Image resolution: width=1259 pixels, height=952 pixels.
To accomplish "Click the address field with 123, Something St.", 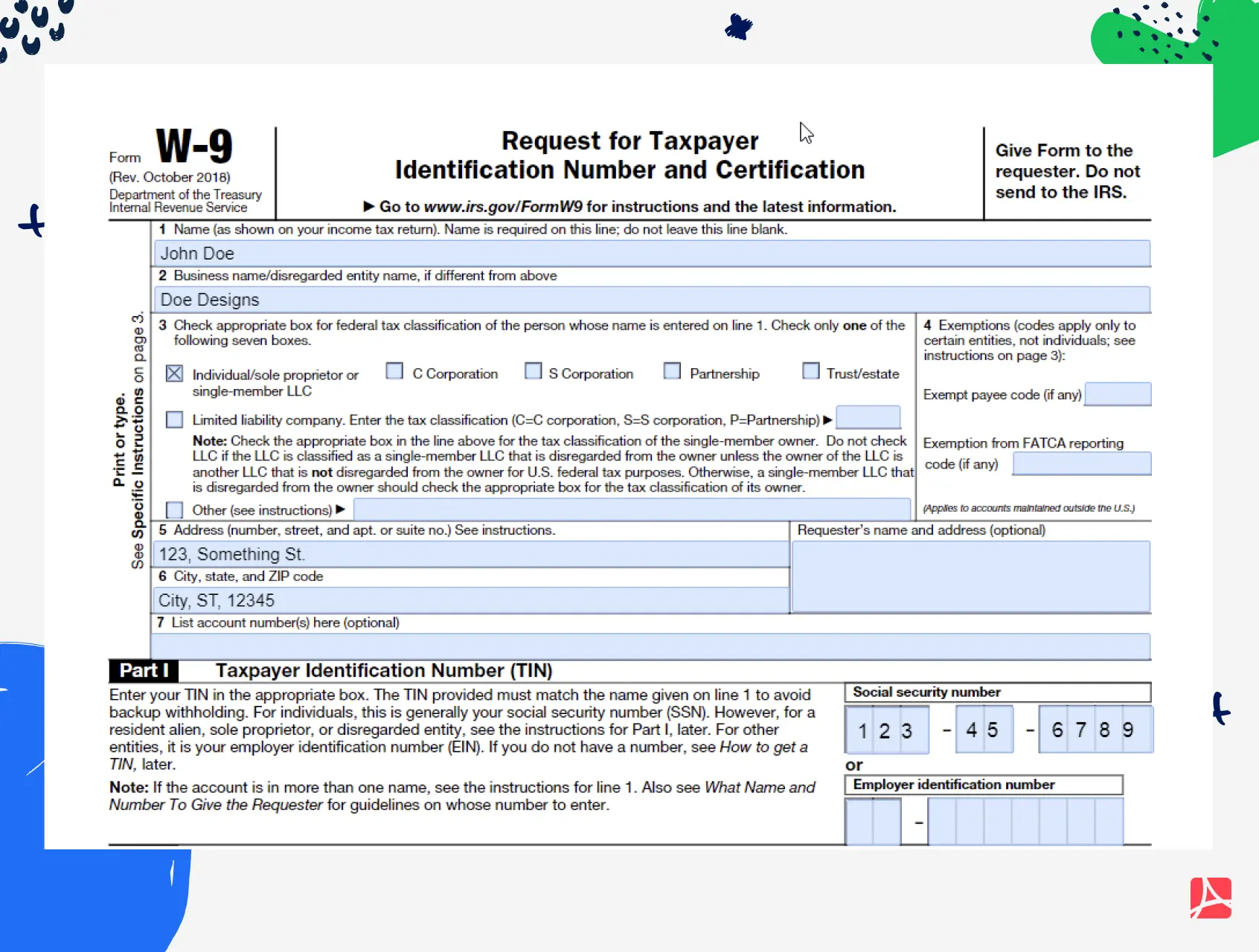I will pos(469,553).
